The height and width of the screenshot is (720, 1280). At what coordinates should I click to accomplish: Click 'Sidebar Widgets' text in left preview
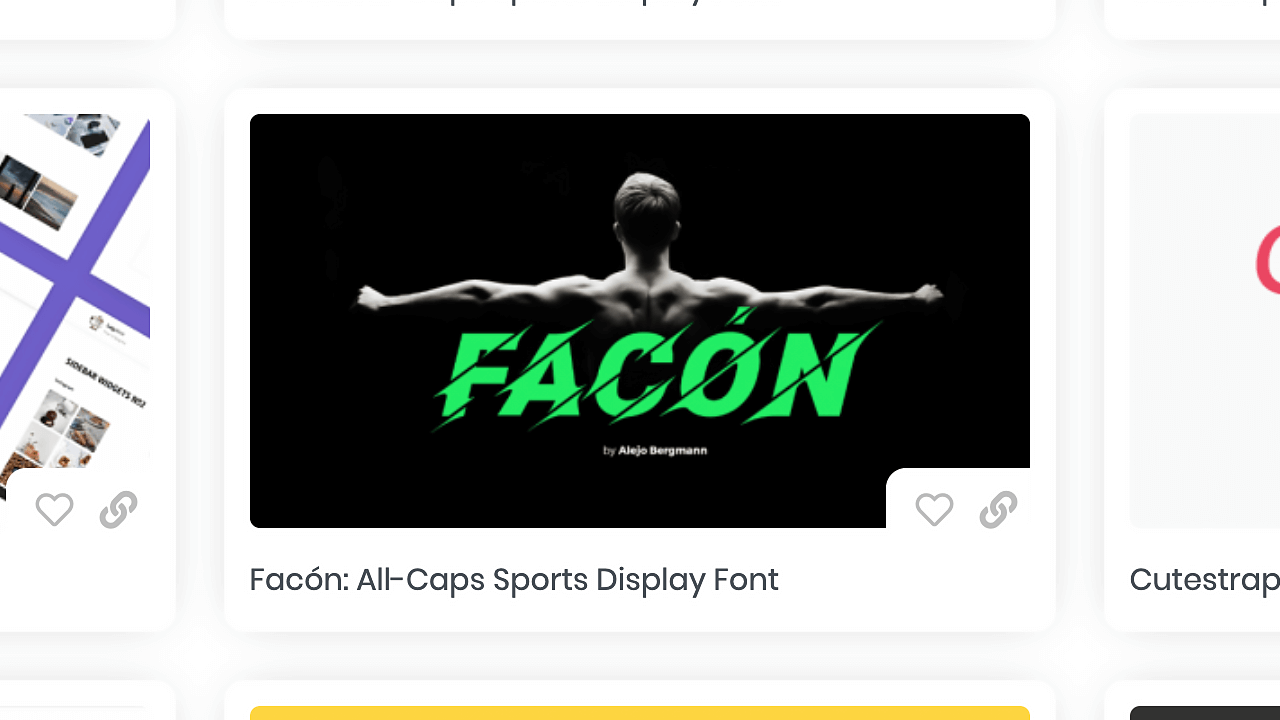(x=106, y=382)
